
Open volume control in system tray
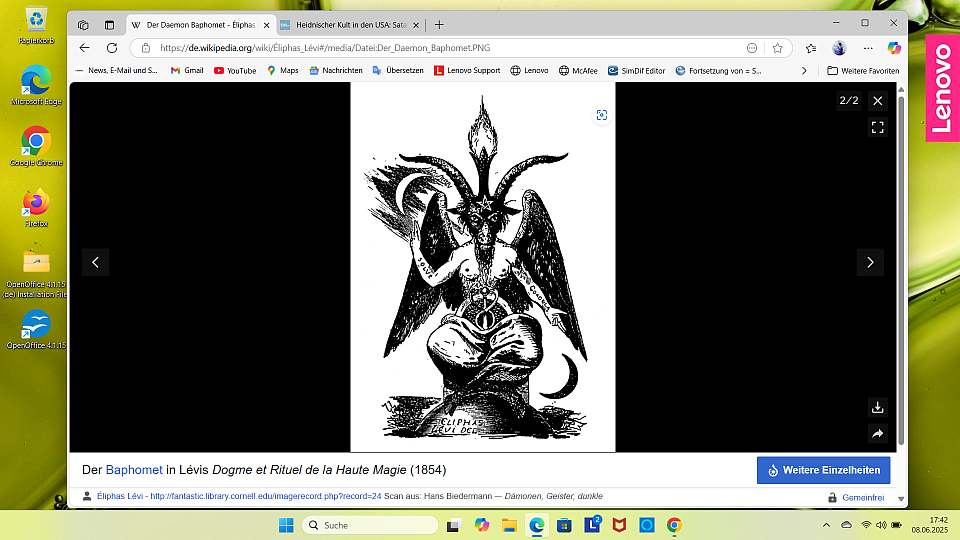[x=880, y=525]
